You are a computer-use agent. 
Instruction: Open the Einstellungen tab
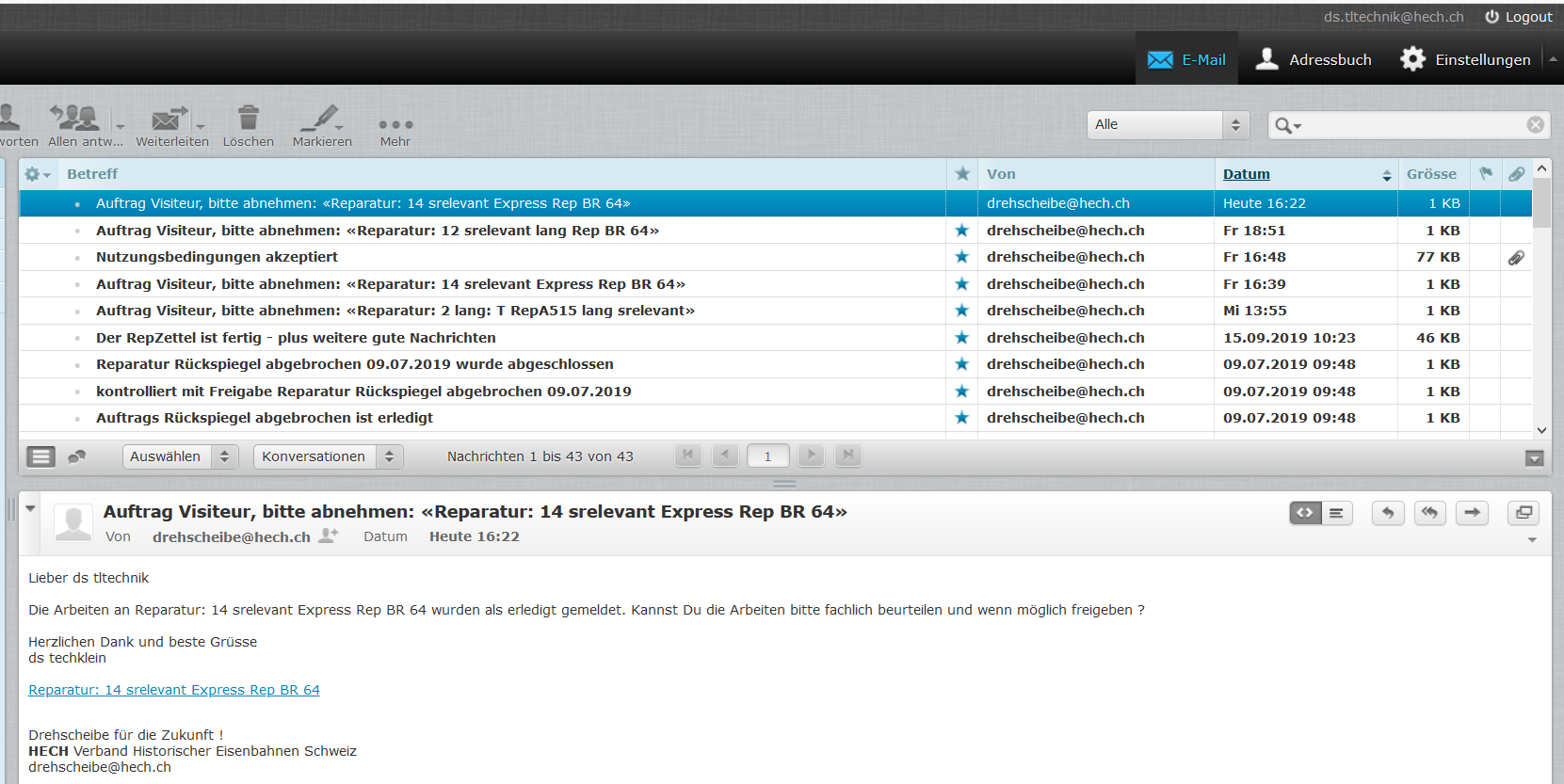click(x=1465, y=59)
